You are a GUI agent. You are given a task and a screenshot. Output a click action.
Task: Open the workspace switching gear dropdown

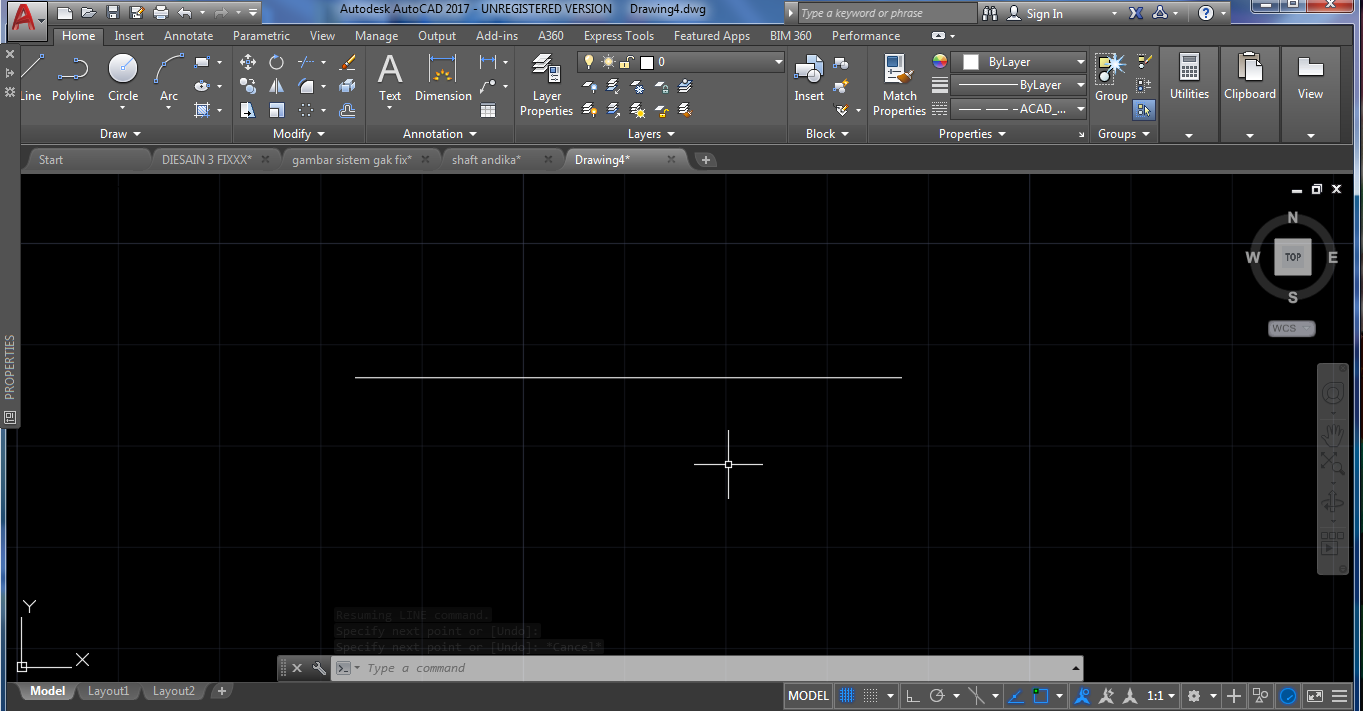click(1201, 695)
